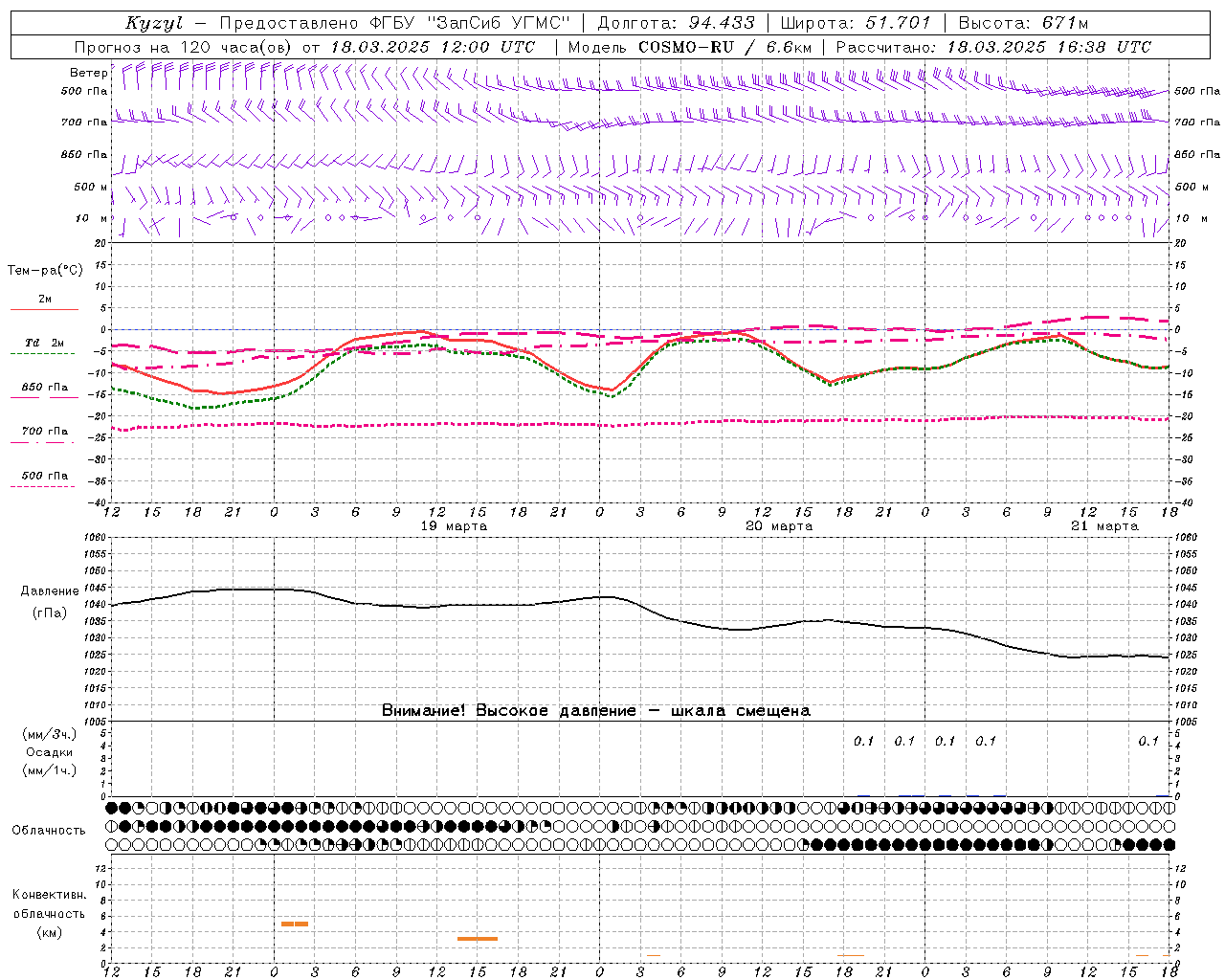Screen dimensions: 1225x980
Task: Click the right-side 10 м wind level label
Action: coord(1191,218)
